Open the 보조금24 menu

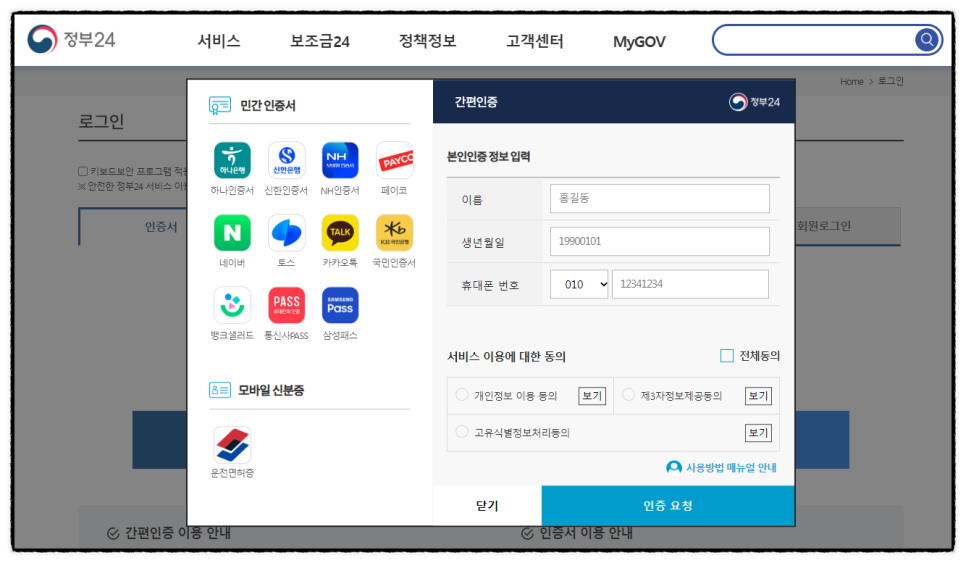[320, 41]
